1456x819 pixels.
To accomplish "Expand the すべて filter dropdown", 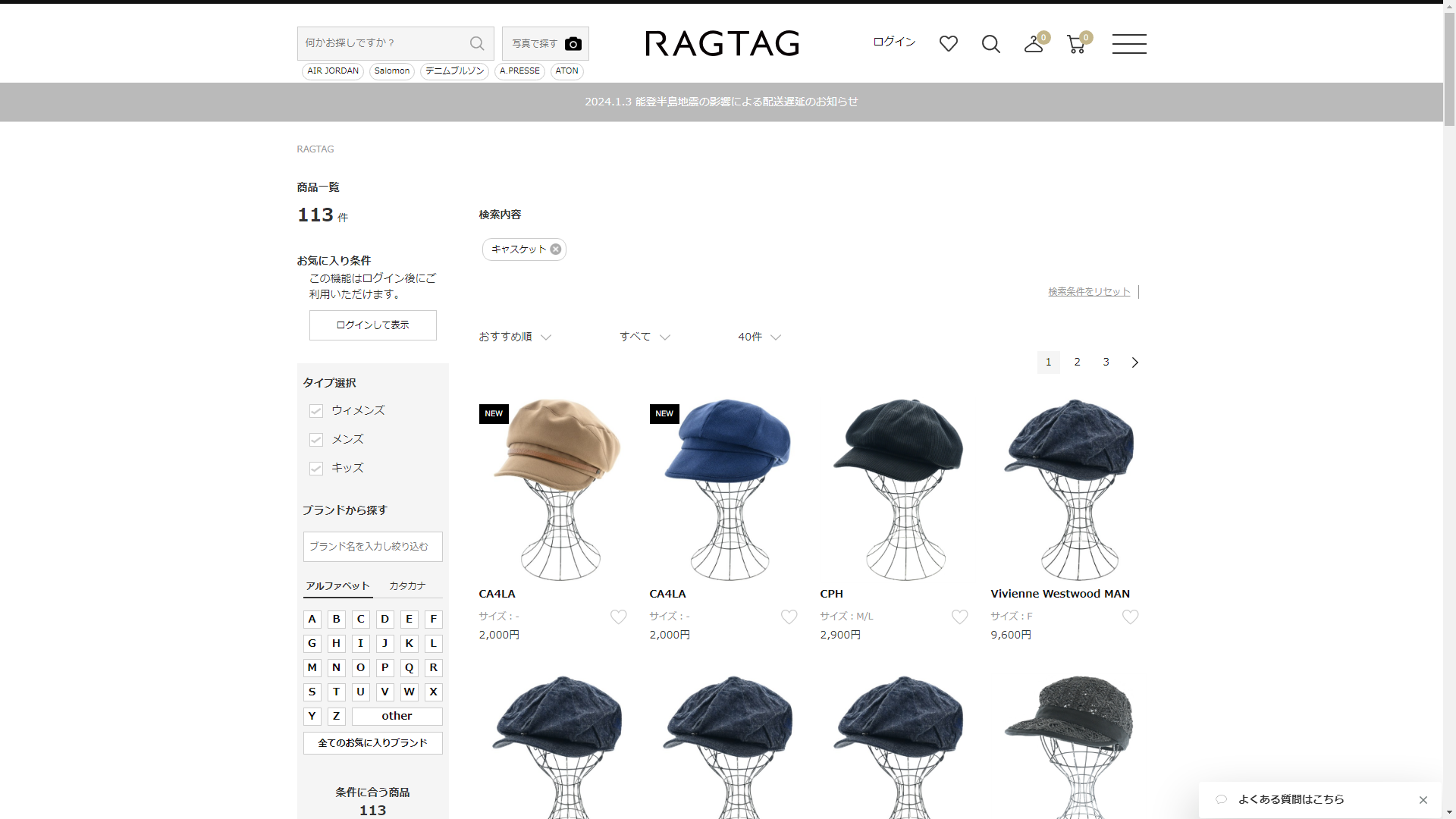I will coord(645,337).
